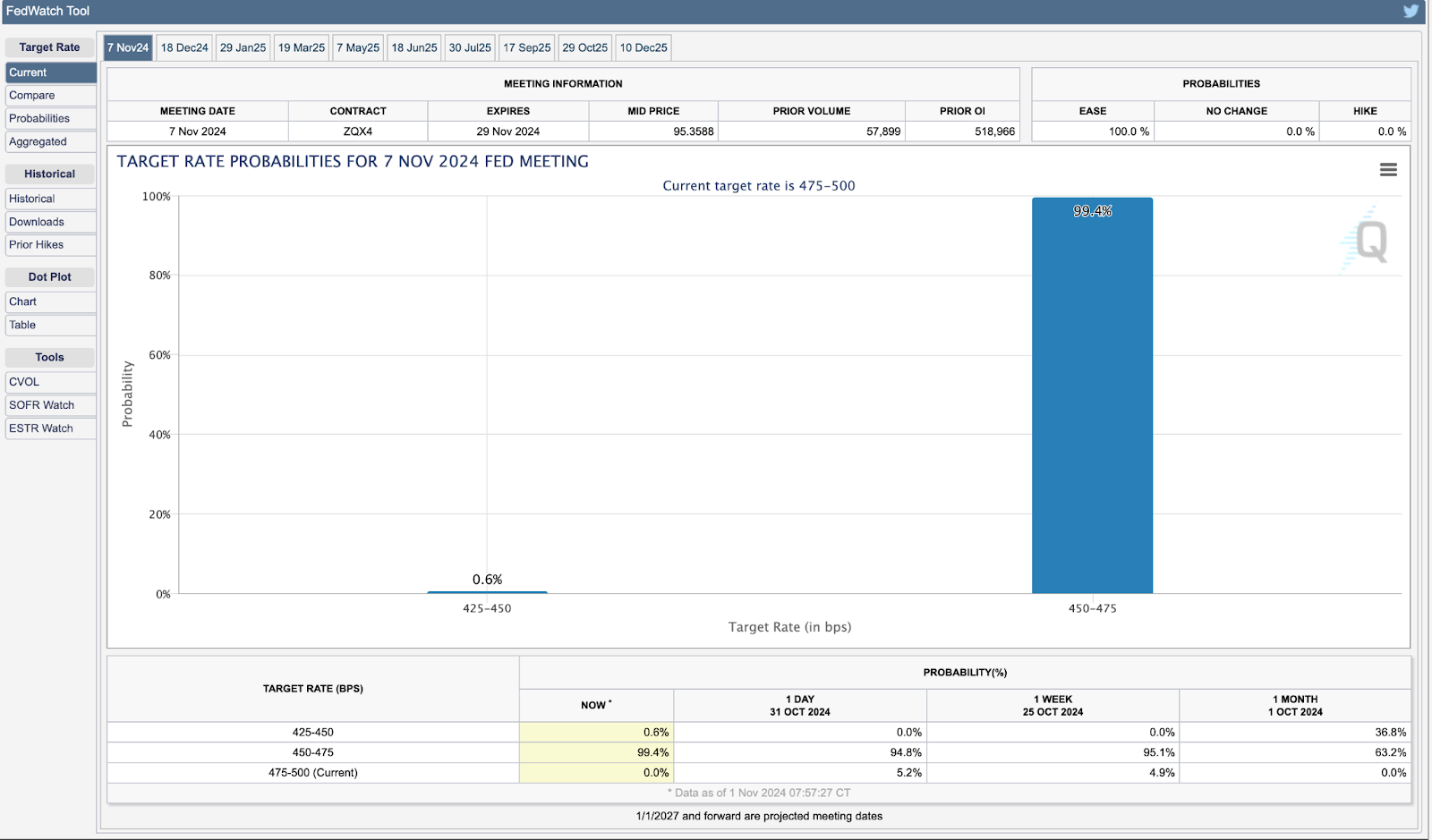Switch to the 29 Jan25 meeting tab

(243, 47)
